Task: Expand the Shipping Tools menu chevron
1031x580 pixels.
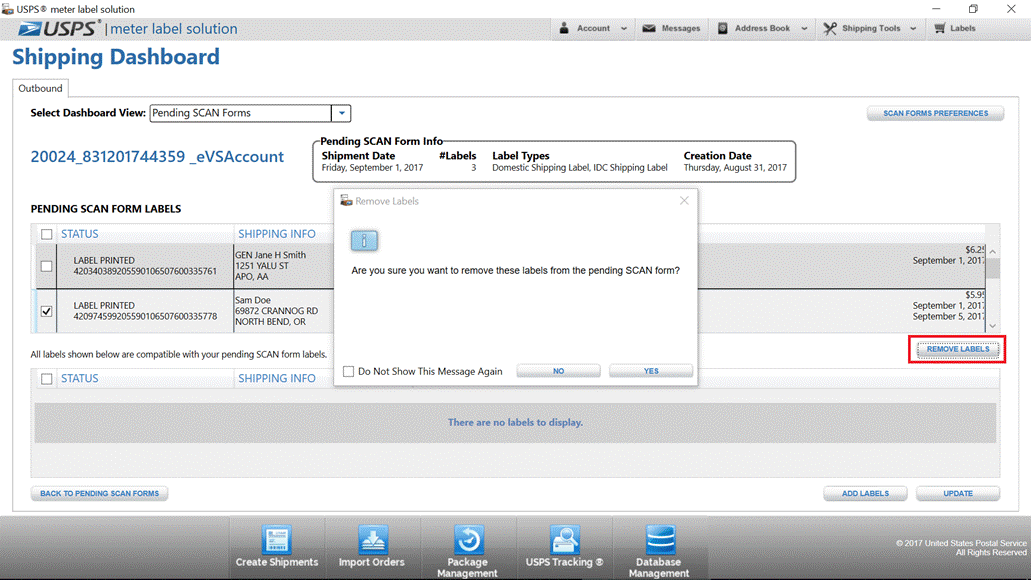Action: 913,29
